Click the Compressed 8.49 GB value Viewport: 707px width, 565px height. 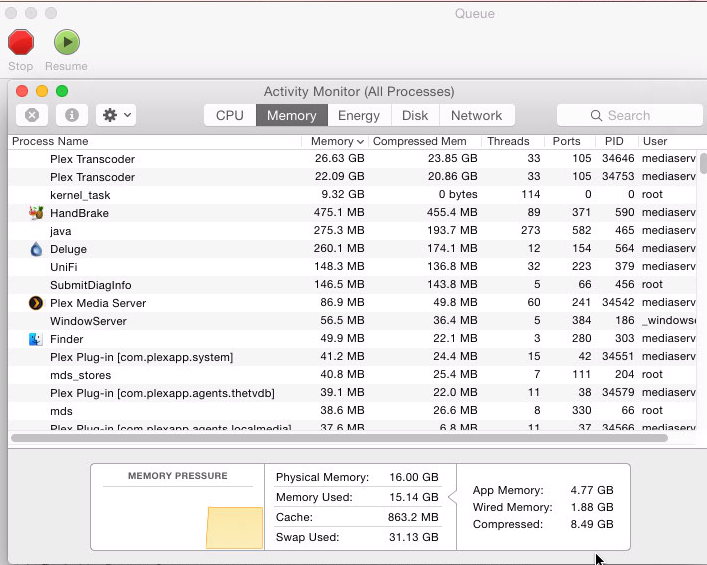click(x=592, y=524)
